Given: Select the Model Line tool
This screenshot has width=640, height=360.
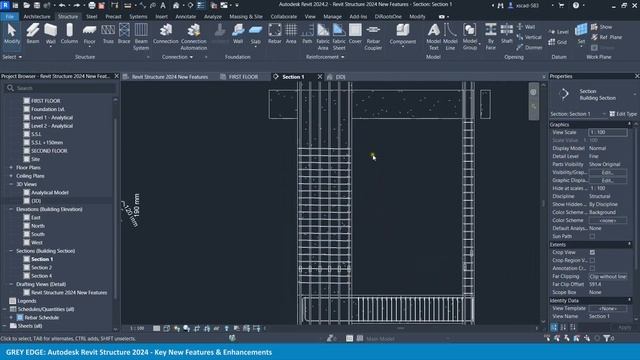Looking at the screenshot, I should (450, 36).
